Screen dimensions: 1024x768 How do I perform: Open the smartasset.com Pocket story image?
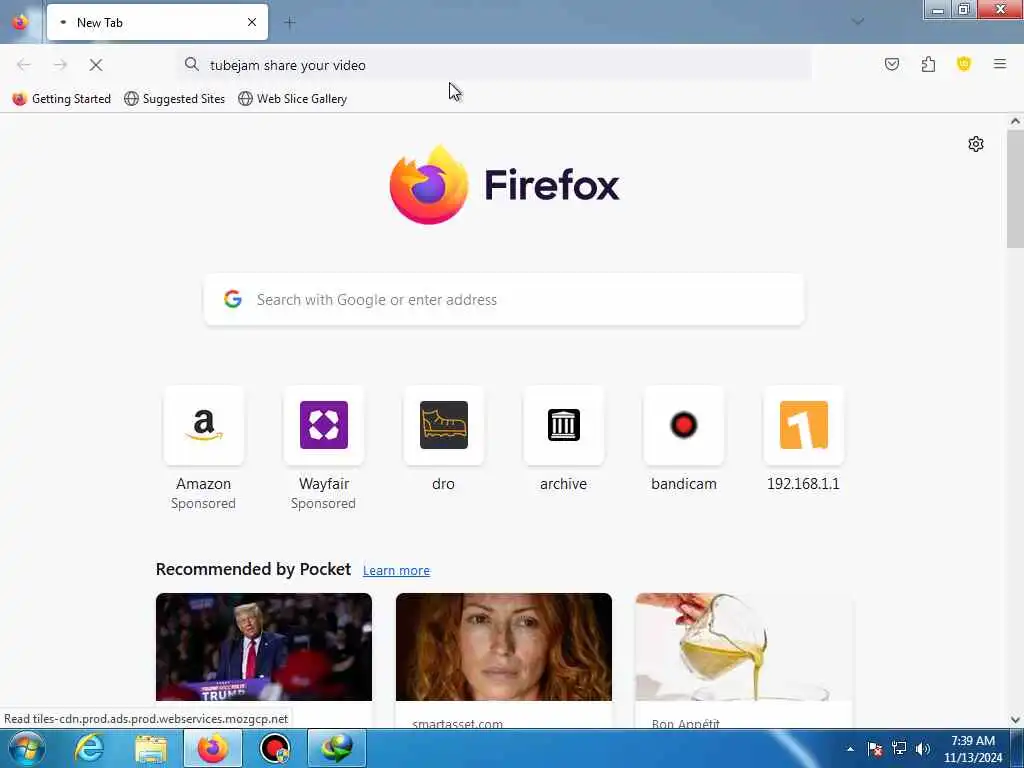tap(504, 647)
